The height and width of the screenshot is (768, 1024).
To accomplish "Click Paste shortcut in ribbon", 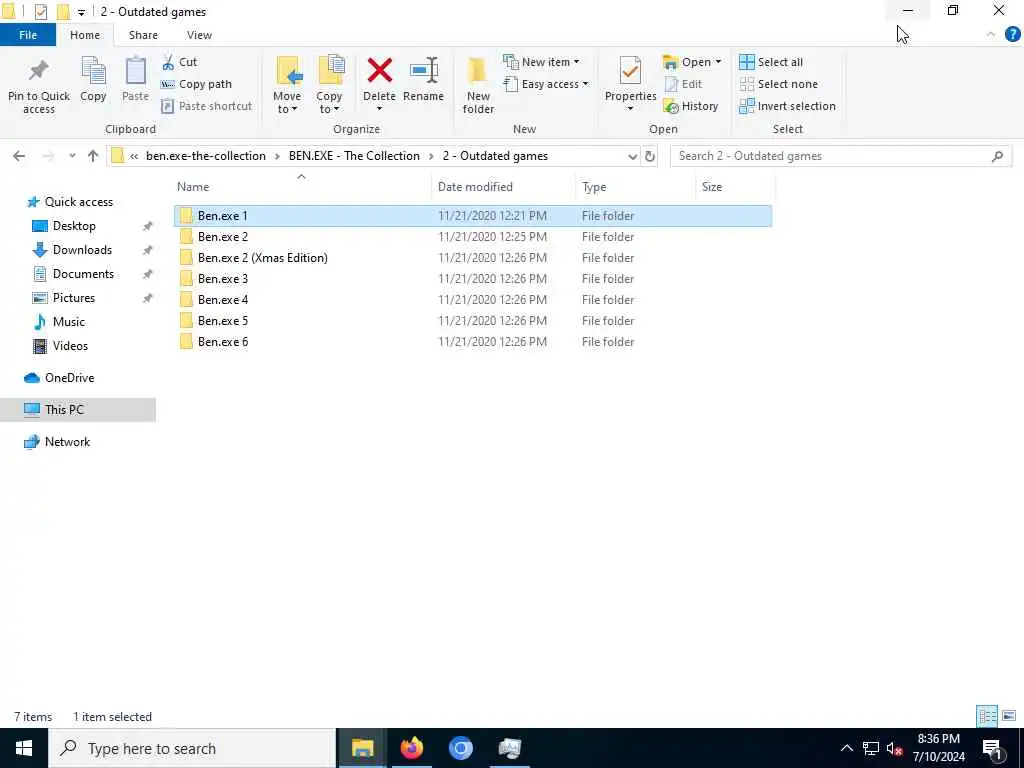I will [x=206, y=106].
